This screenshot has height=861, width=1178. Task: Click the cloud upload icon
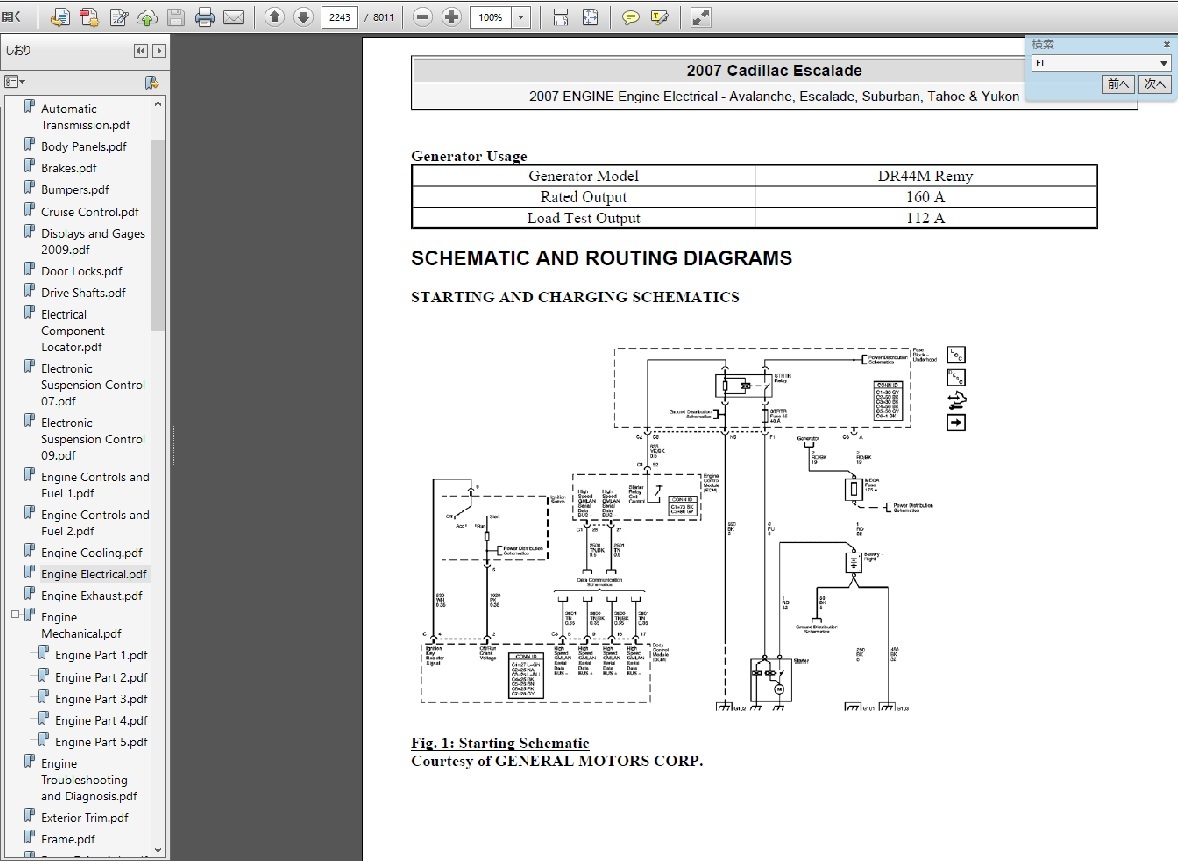147,17
